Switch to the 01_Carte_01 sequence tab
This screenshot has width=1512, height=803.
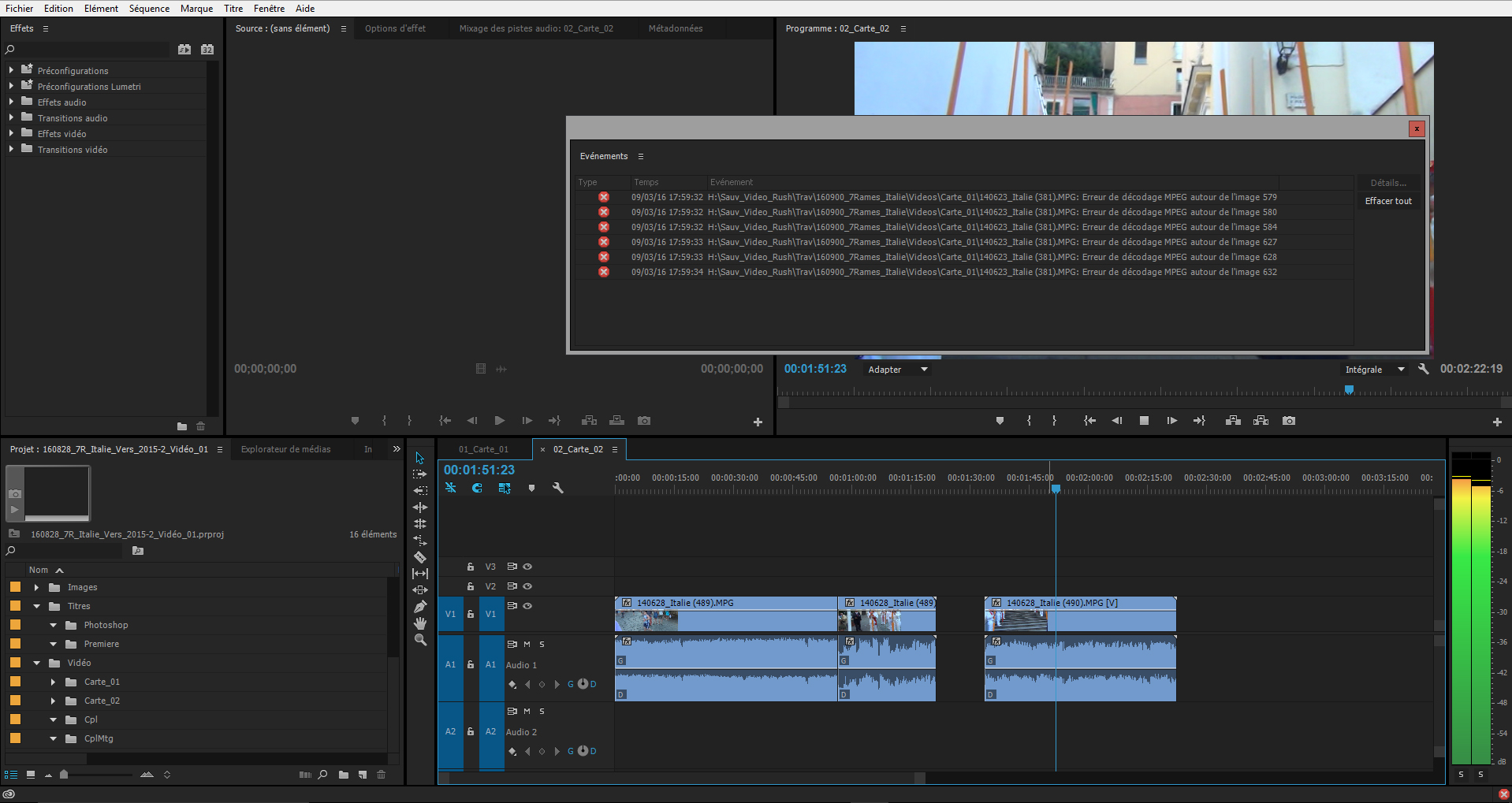pyautogui.click(x=483, y=449)
